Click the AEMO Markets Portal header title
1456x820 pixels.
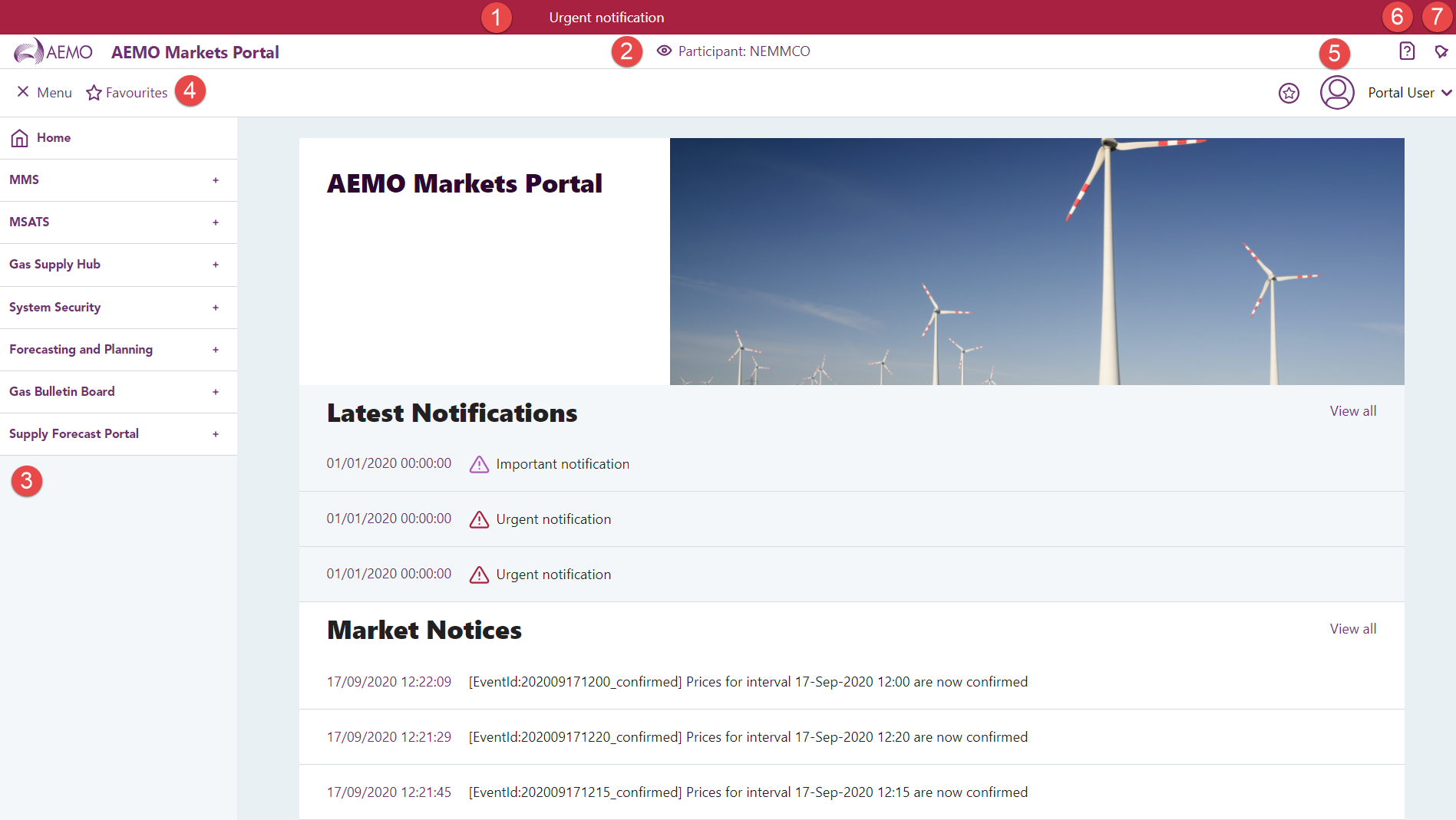tap(195, 52)
